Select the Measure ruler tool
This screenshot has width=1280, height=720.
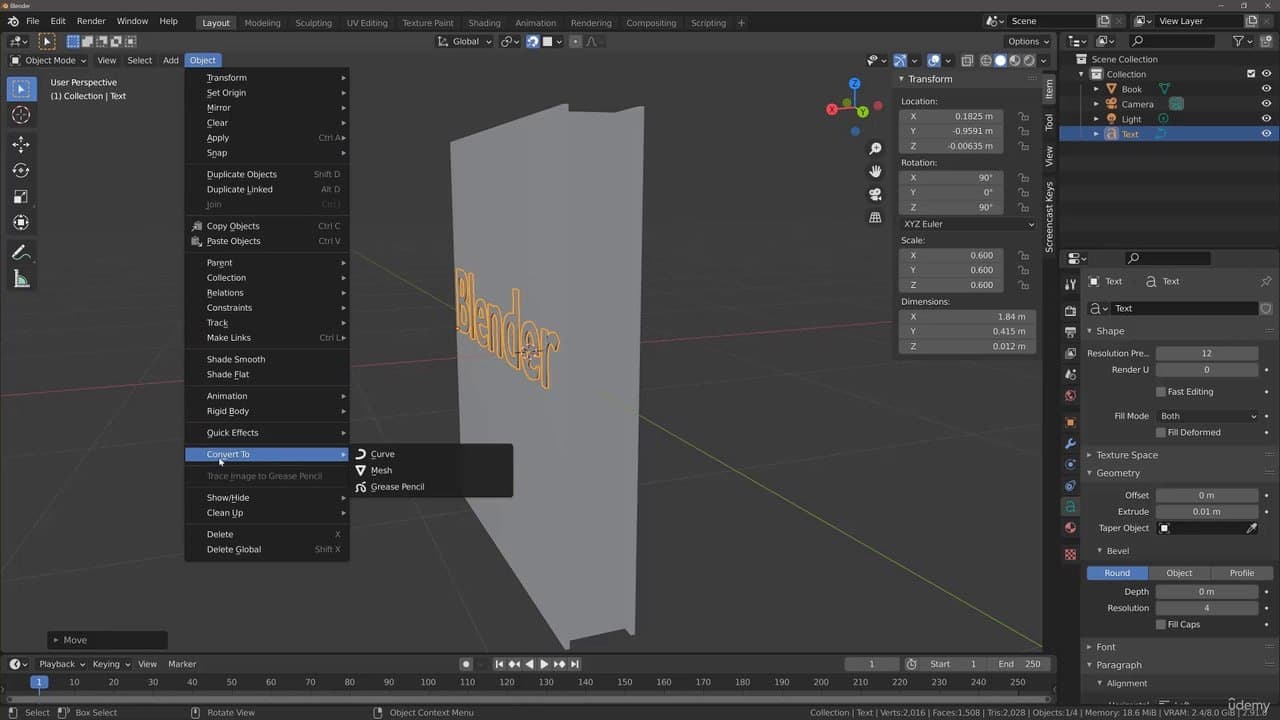point(21,279)
